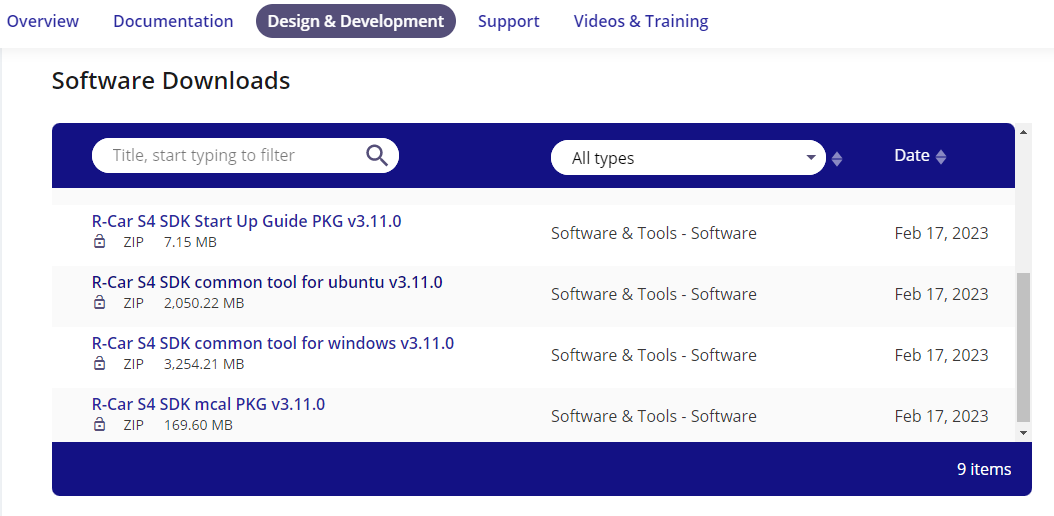Screen dimensions: 1054x516
Task: Open the Videos & Training tab
Action: tap(641, 21)
